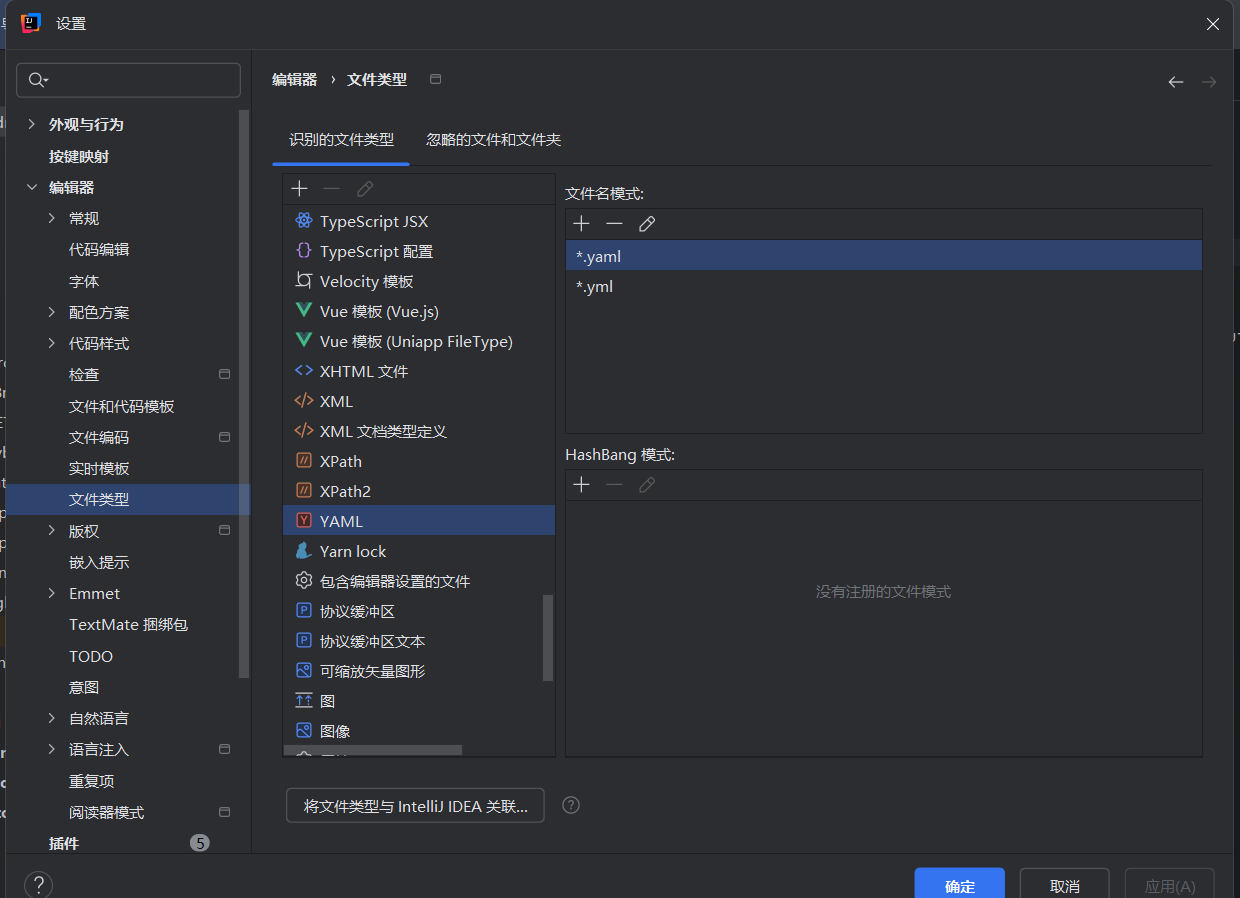The width and height of the screenshot is (1240, 898).
Task: Select 文件编码 in the settings tree
Action: (99, 437)
